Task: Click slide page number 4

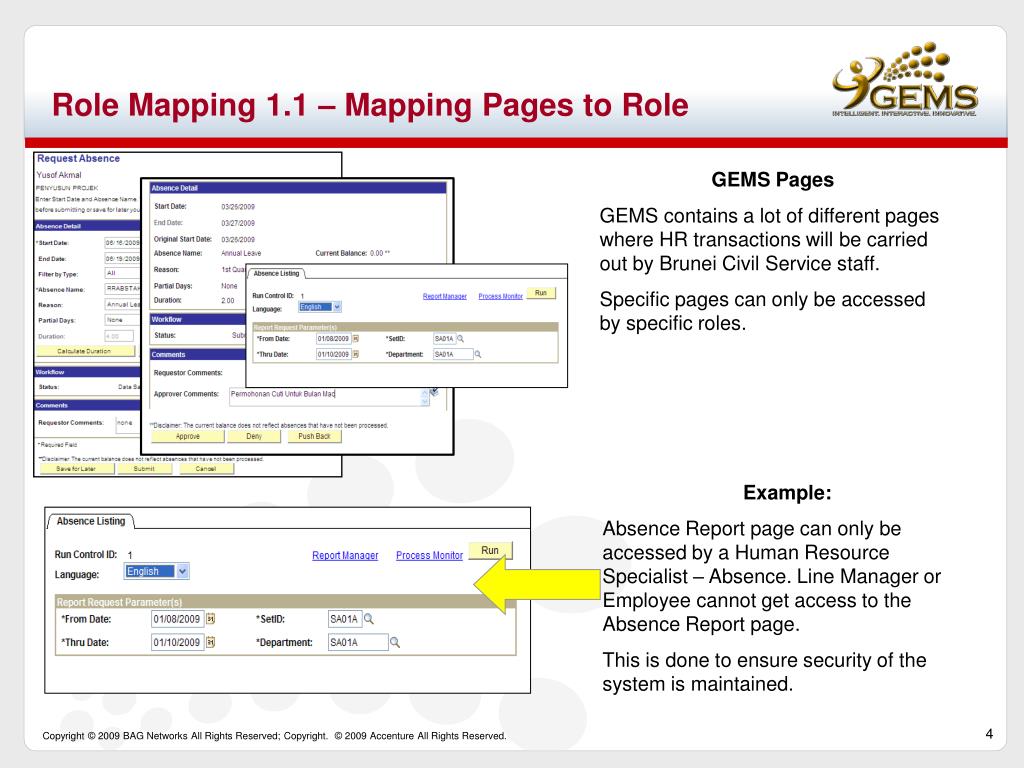Action: tap(989, 734)
